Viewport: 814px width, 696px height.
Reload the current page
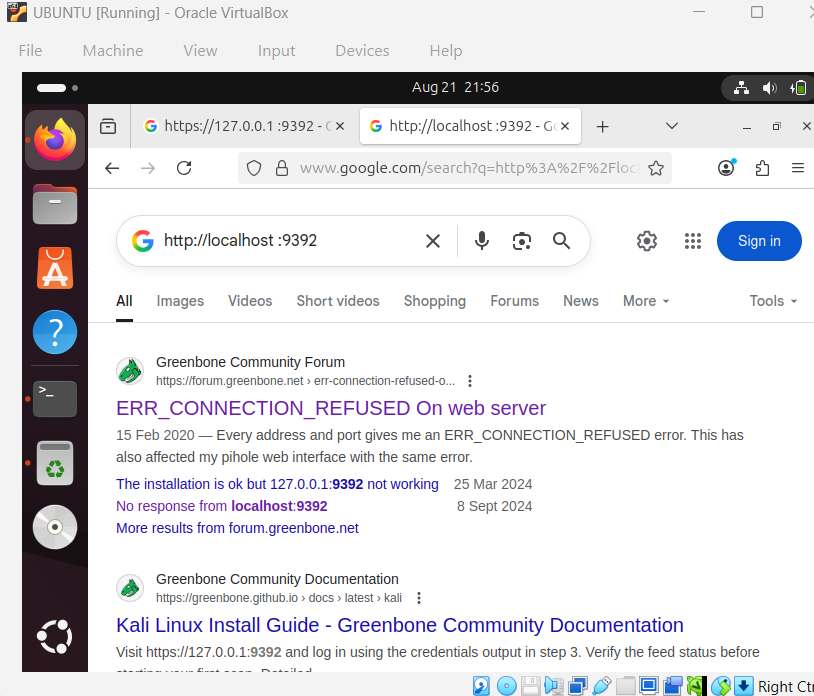(184, 168)
